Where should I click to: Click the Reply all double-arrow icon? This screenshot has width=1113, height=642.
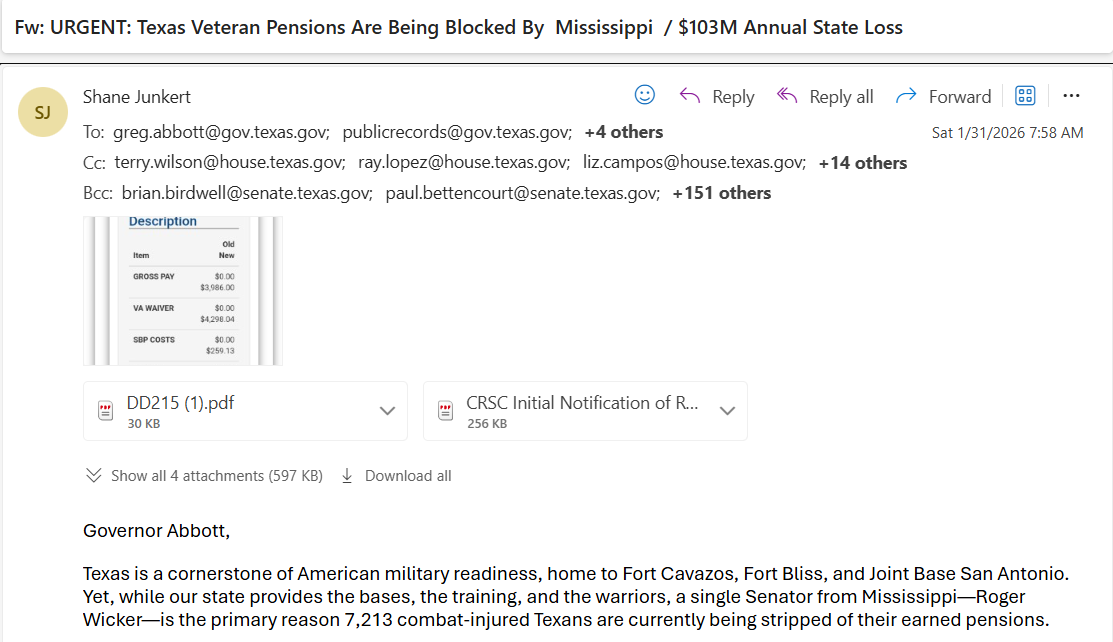pos(786,96)
